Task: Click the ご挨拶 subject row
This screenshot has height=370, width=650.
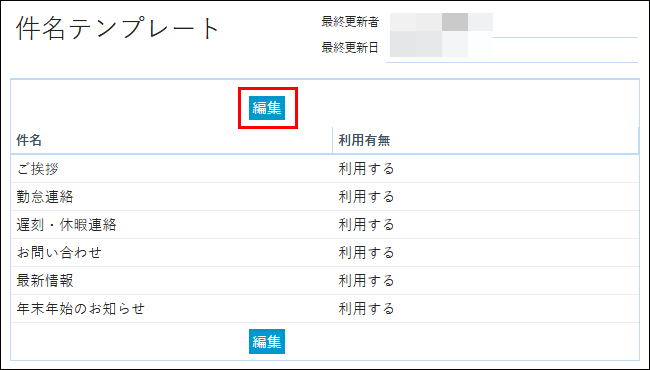Action: tap(325, 169)
